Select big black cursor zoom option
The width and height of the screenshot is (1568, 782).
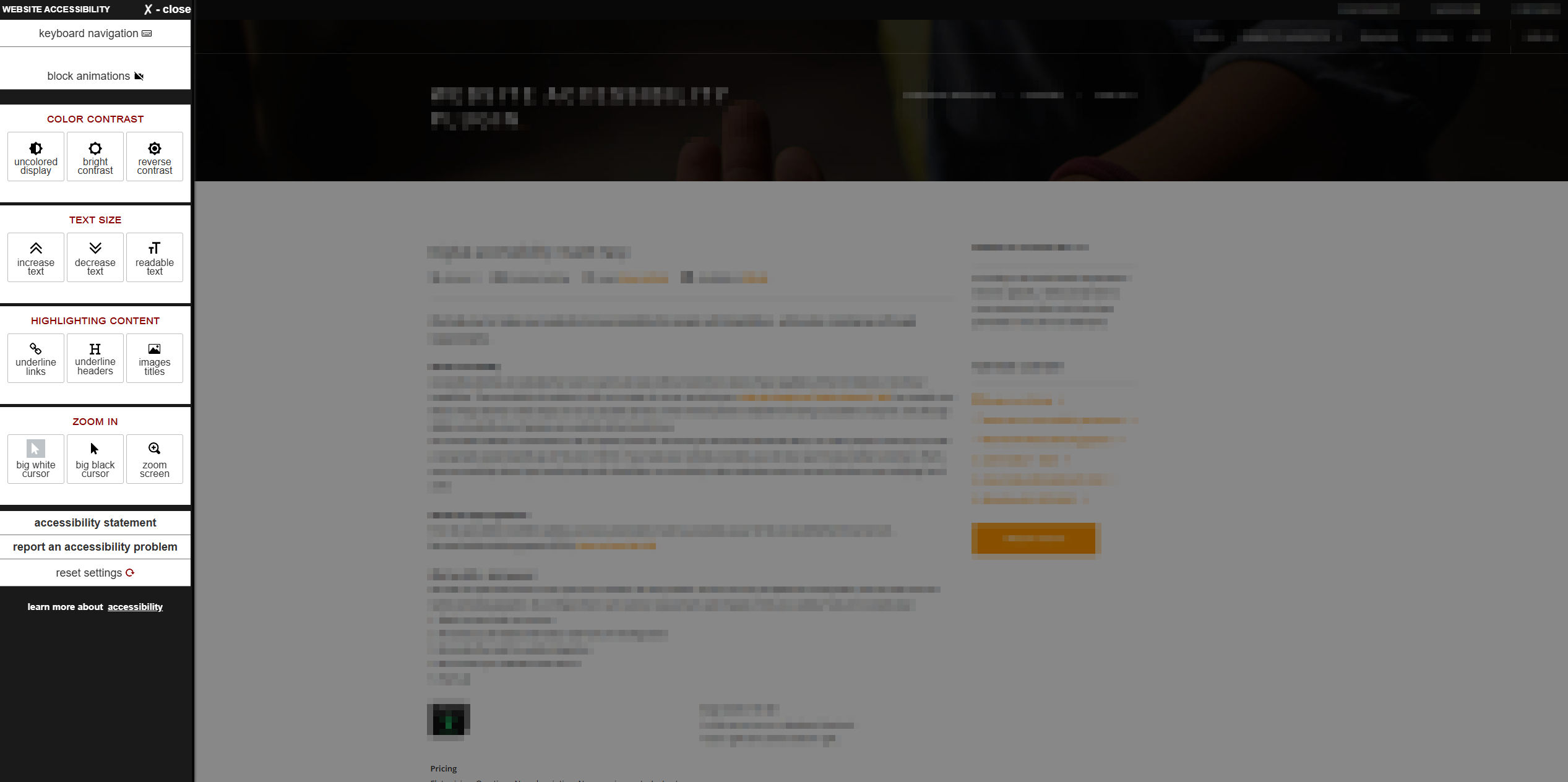[x=95, y=458]
